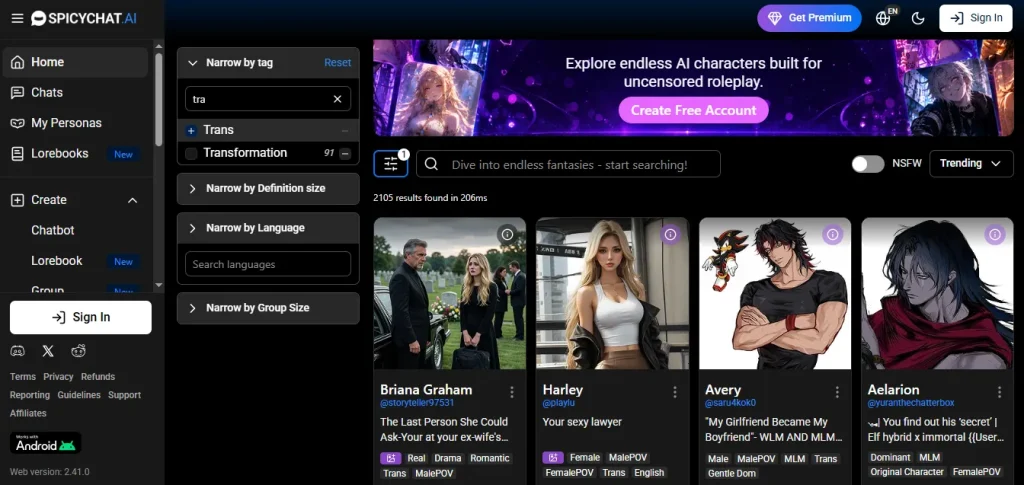Viewport: 1024px width, 485px height.
Task: Click the Get Premium button
Action: pyautogui.click(x=809, y=18)
